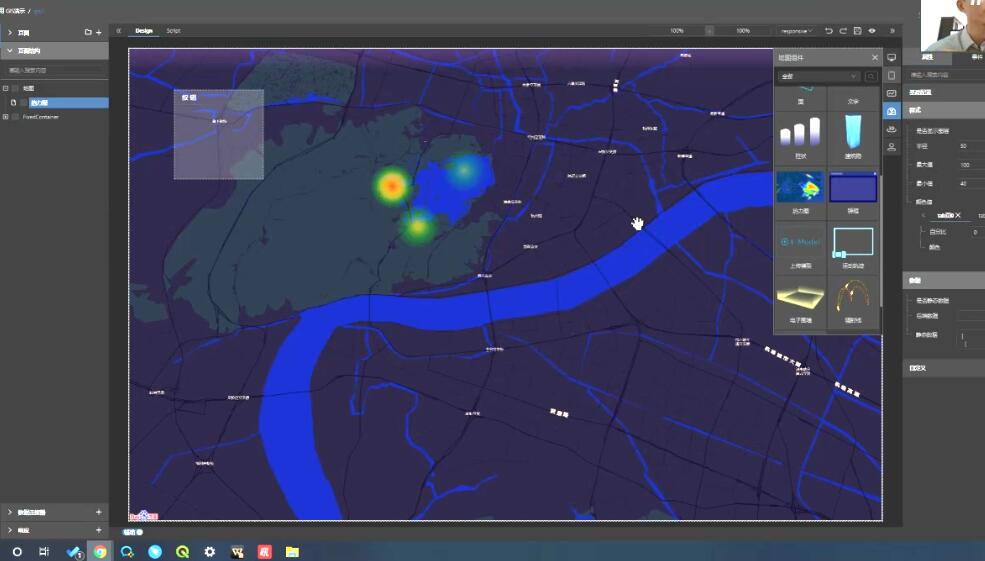Open the map components sidebar icon

pyautogui.click(x=891, y=111)
